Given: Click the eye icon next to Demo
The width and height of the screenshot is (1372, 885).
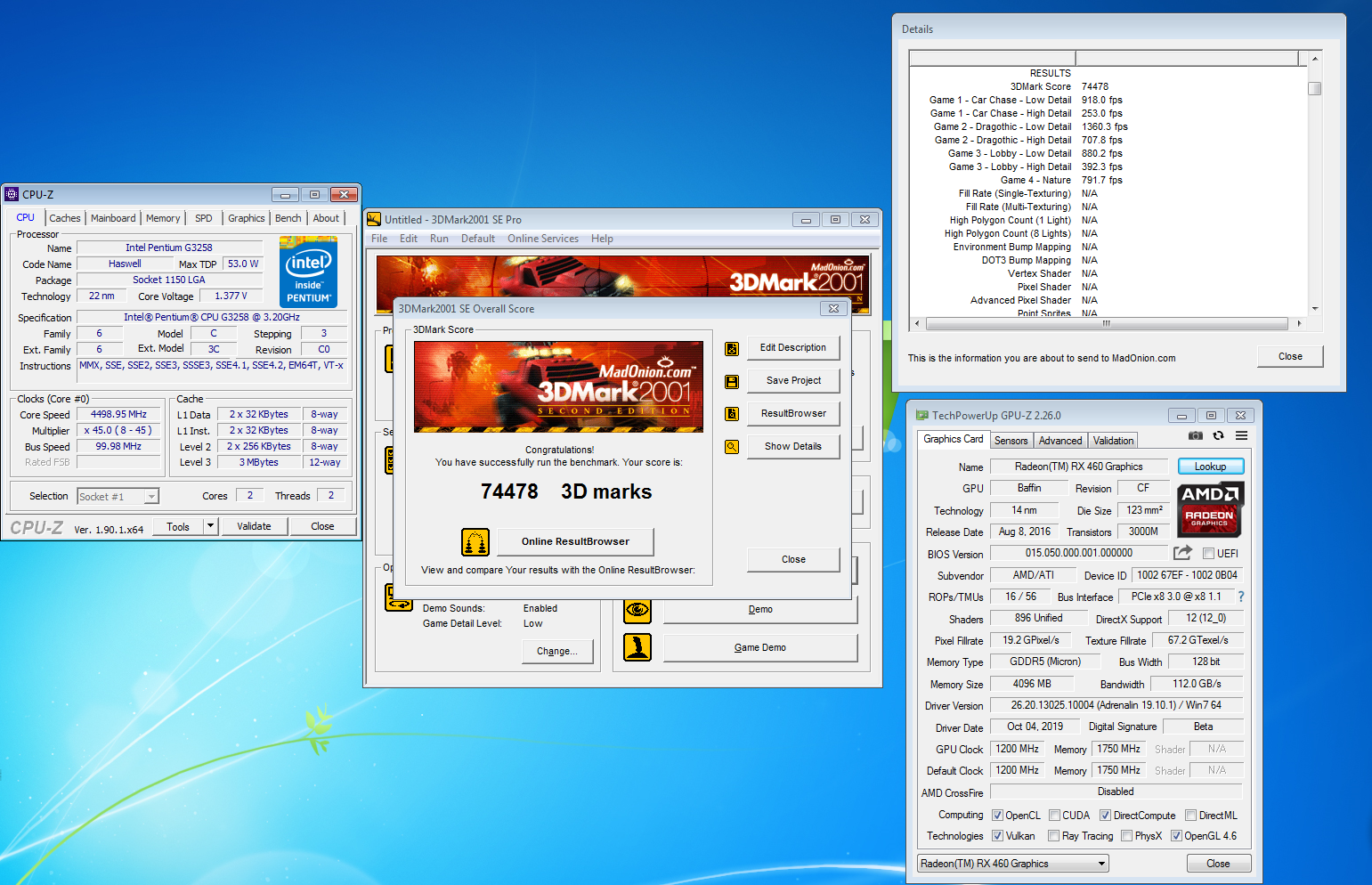Looking at the screenshot, I should coord(637,610).
